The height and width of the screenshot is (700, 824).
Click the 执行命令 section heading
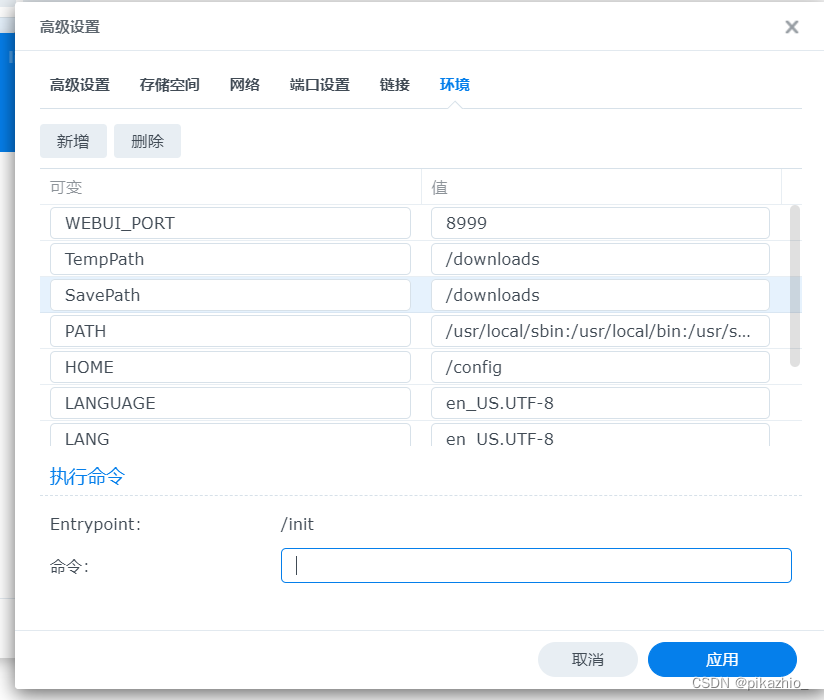(x=87, y=476)
